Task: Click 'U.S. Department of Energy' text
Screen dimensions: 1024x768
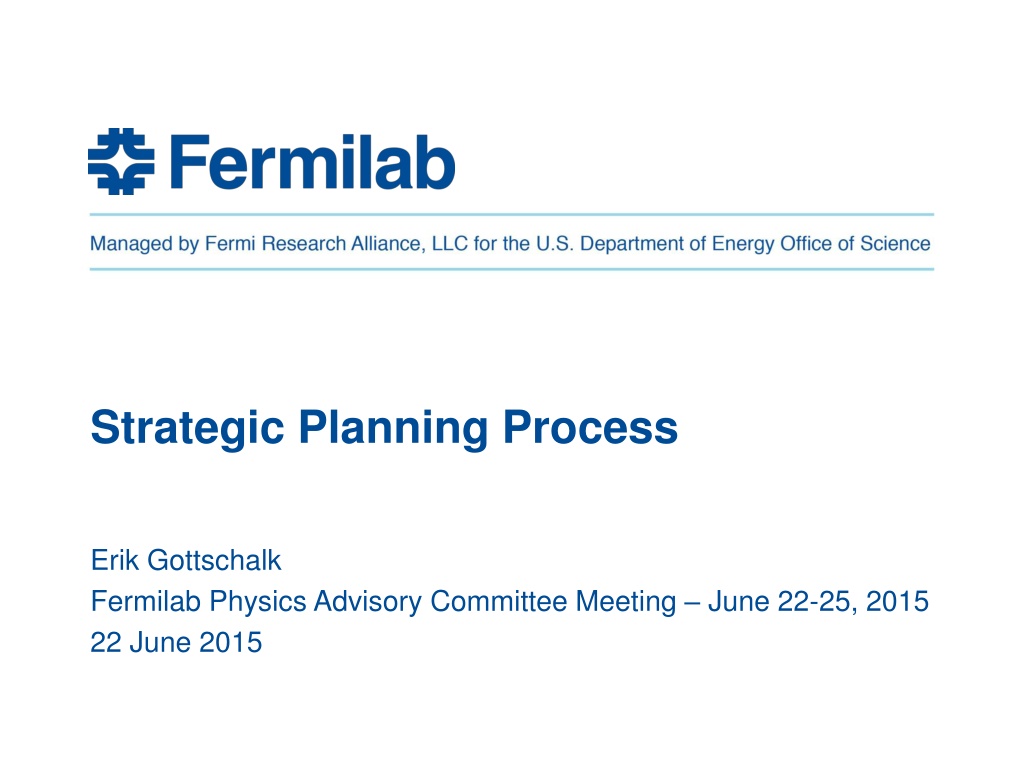Action: click(655, 244)
